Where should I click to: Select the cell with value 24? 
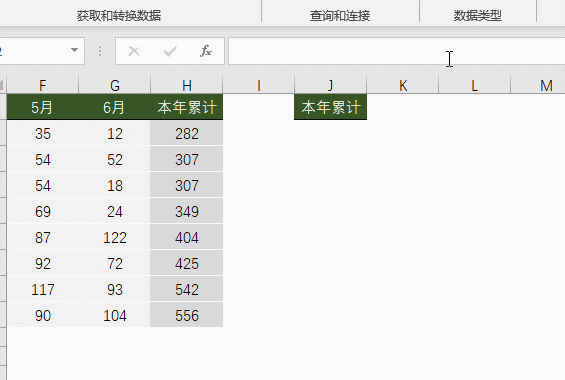[x=115, y=211]
